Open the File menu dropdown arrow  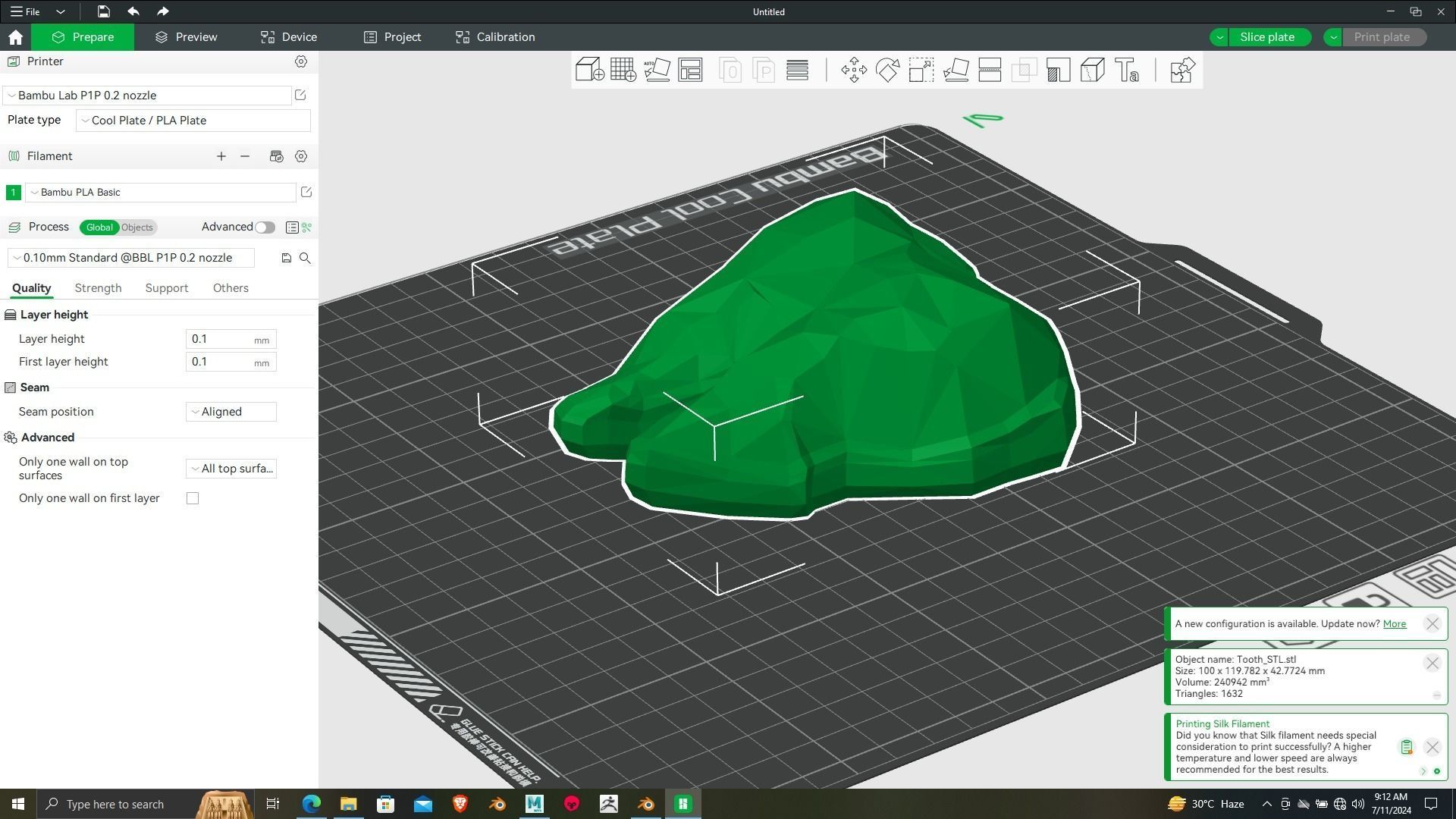click(x=61, y=11)
